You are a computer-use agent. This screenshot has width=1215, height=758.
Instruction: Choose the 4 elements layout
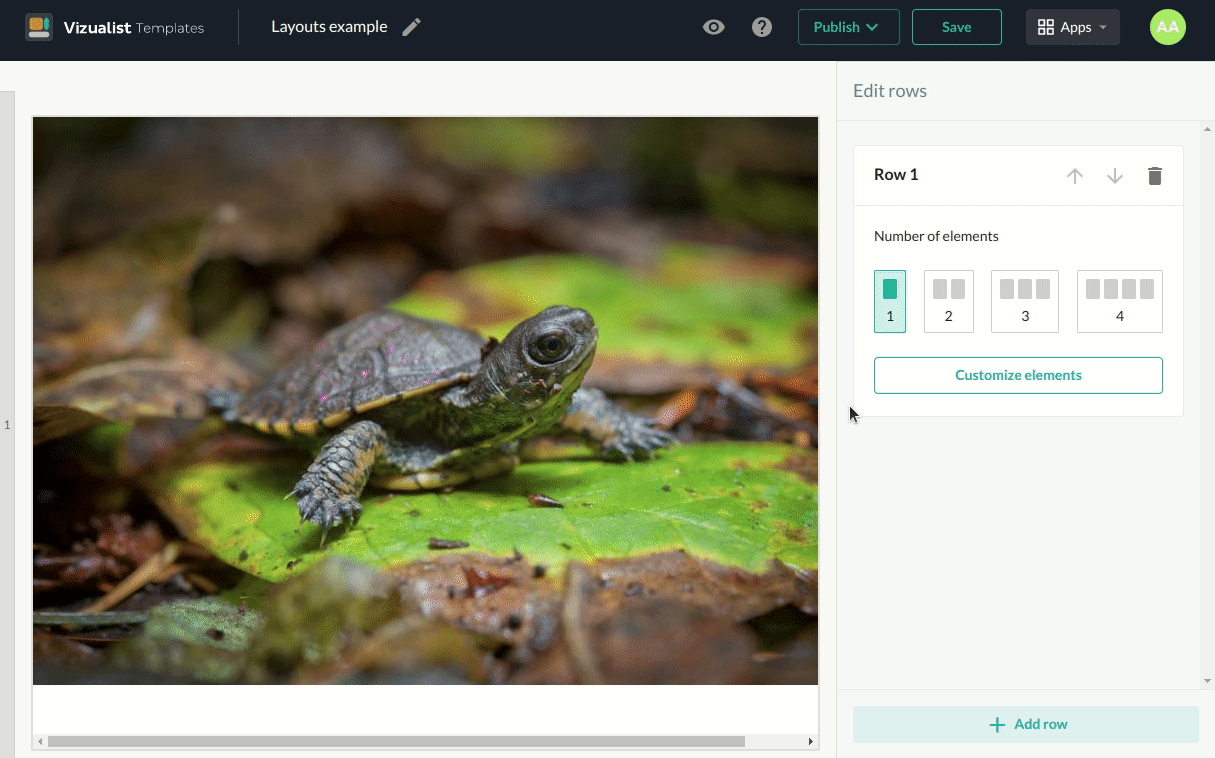(1119, 301)
